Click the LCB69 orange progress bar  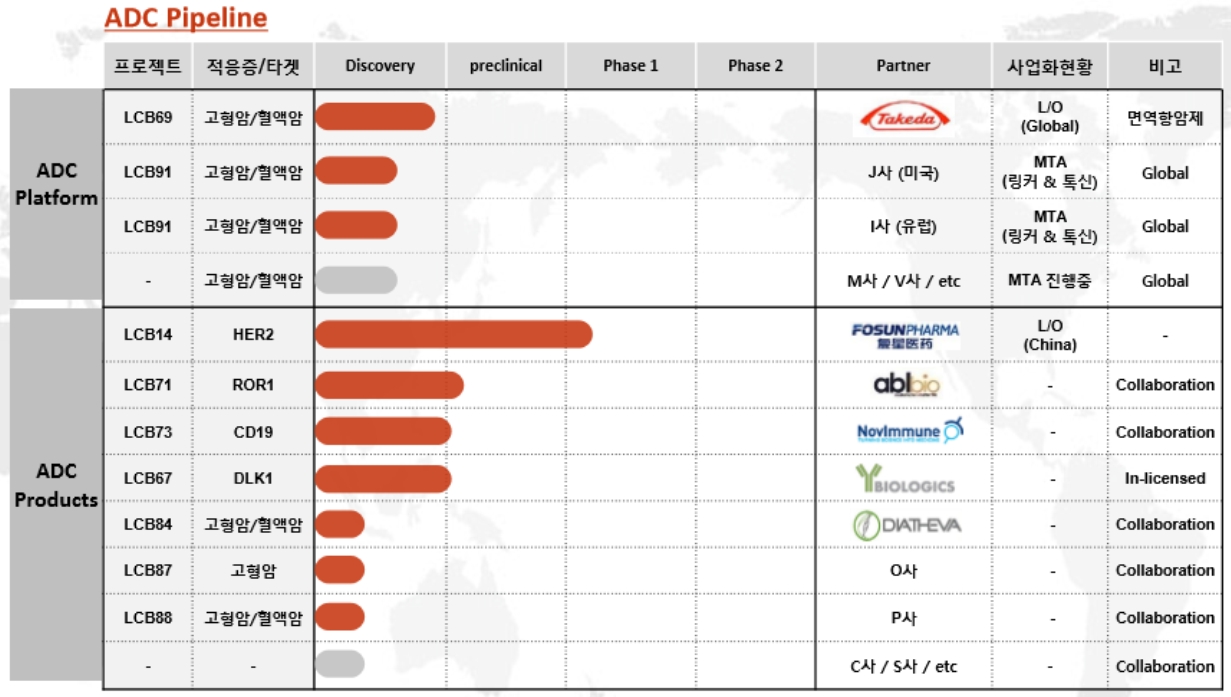tap(375, 117)
